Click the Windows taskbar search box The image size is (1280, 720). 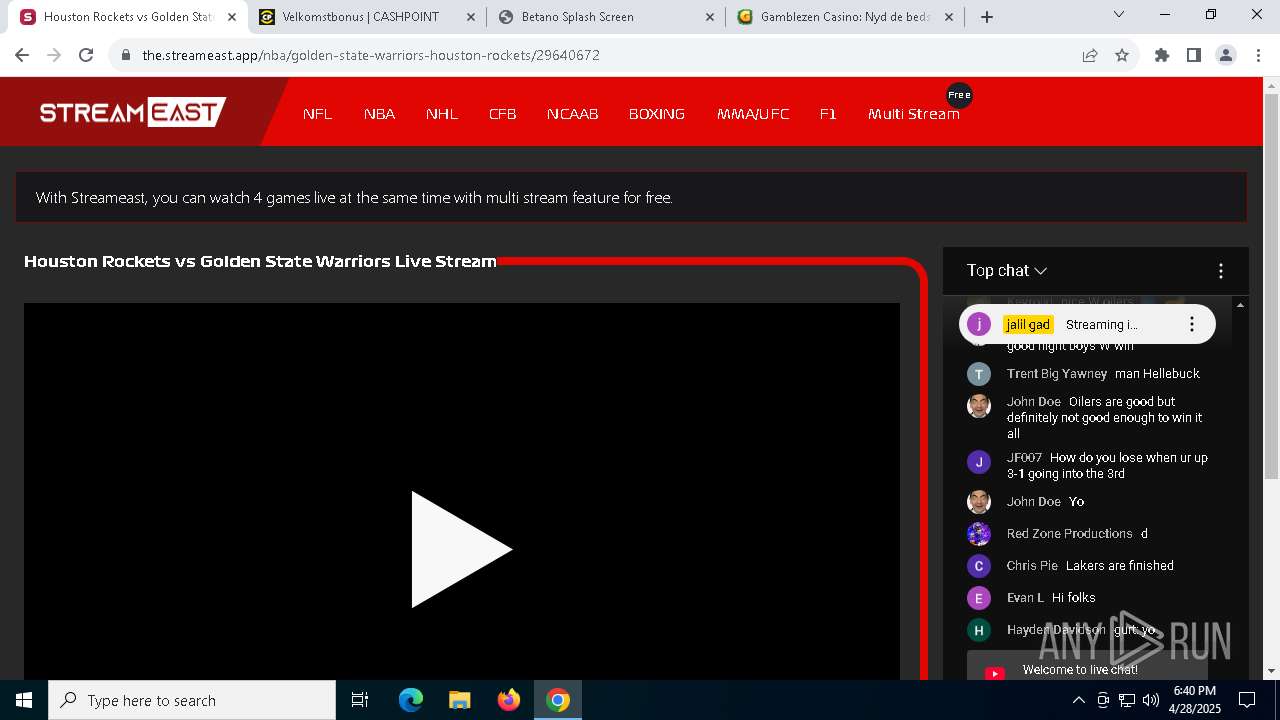pyautogui.click(x=192, y=700)
